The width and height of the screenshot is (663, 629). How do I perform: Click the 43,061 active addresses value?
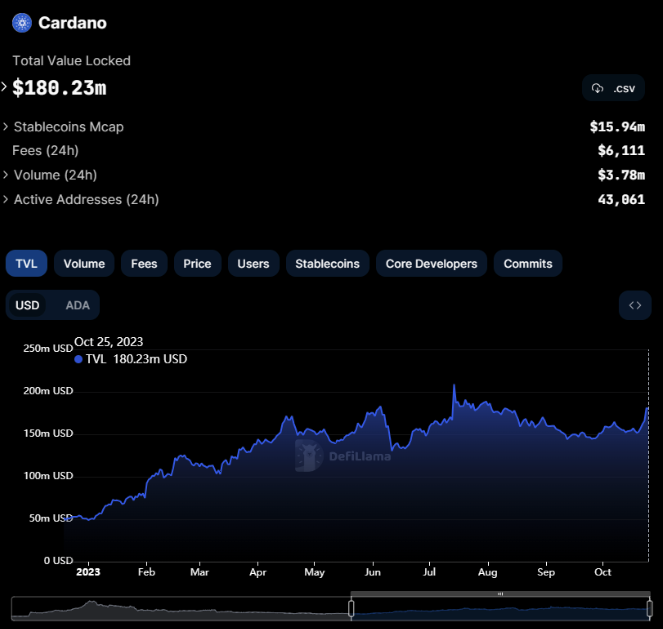(x=621, y=200)
